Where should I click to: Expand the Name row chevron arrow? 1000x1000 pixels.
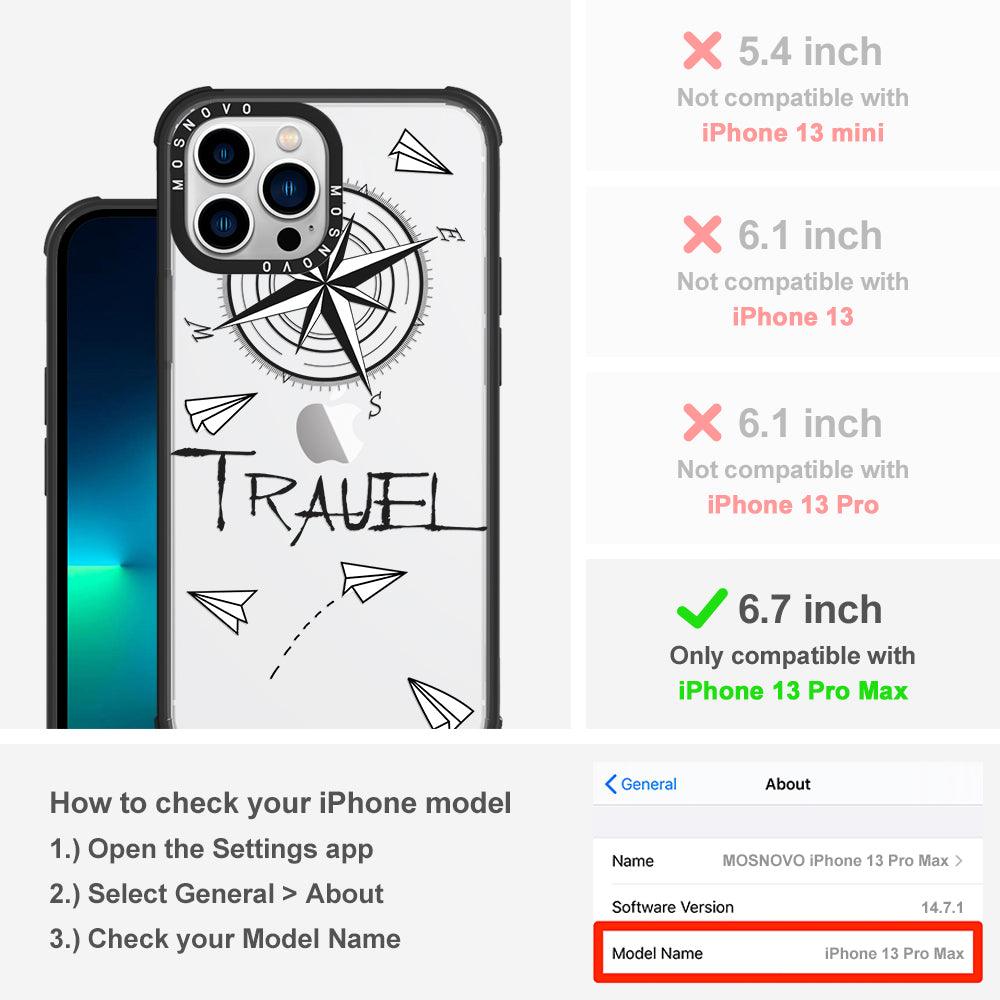959,860
